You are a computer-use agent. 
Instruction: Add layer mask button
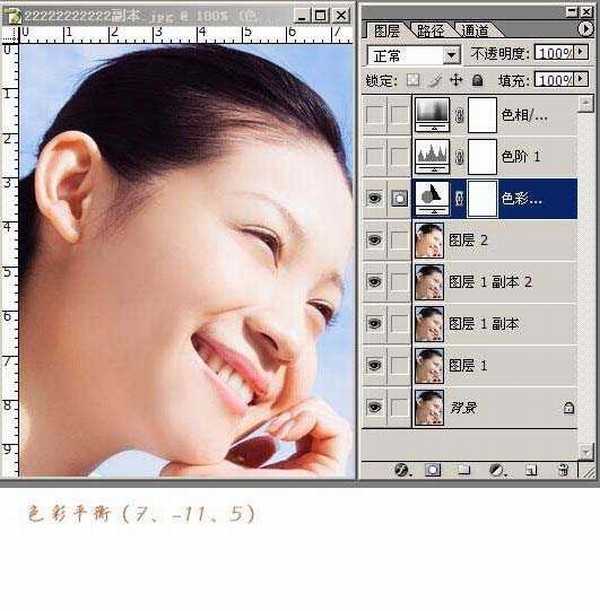[432, 470]
